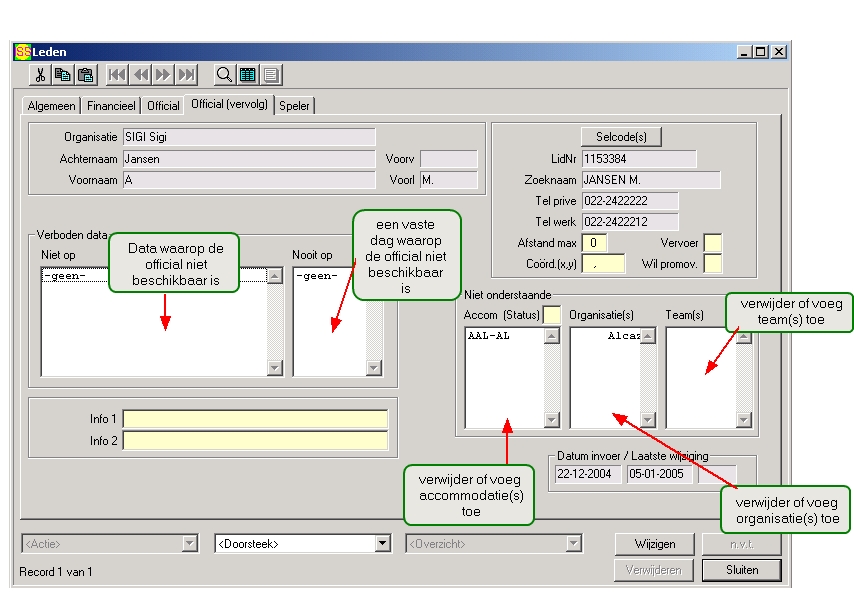The image size is (854, 616).
Task: Click the Sluiten button
Action: tap(741, 570)
